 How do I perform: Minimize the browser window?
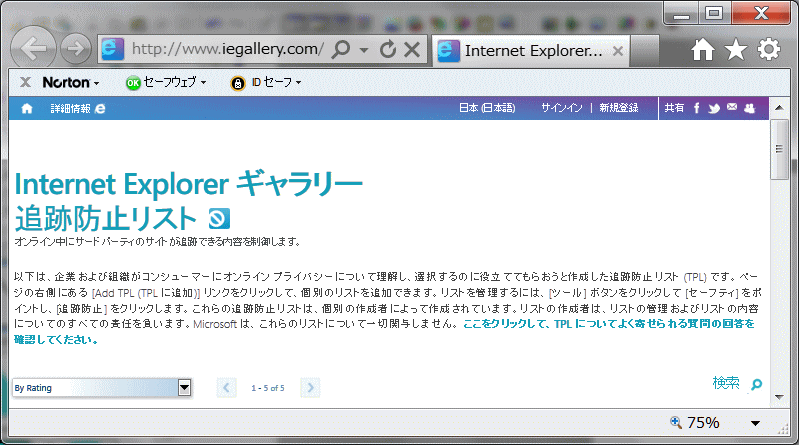(681, 13)
